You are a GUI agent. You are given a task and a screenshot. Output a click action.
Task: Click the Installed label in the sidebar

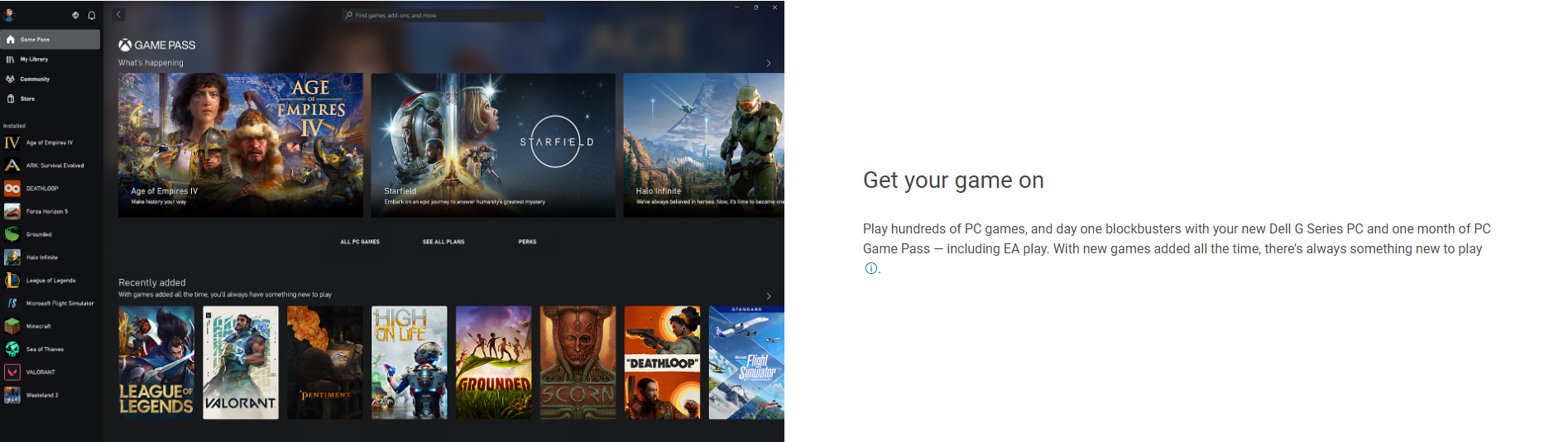coord(14,126)
